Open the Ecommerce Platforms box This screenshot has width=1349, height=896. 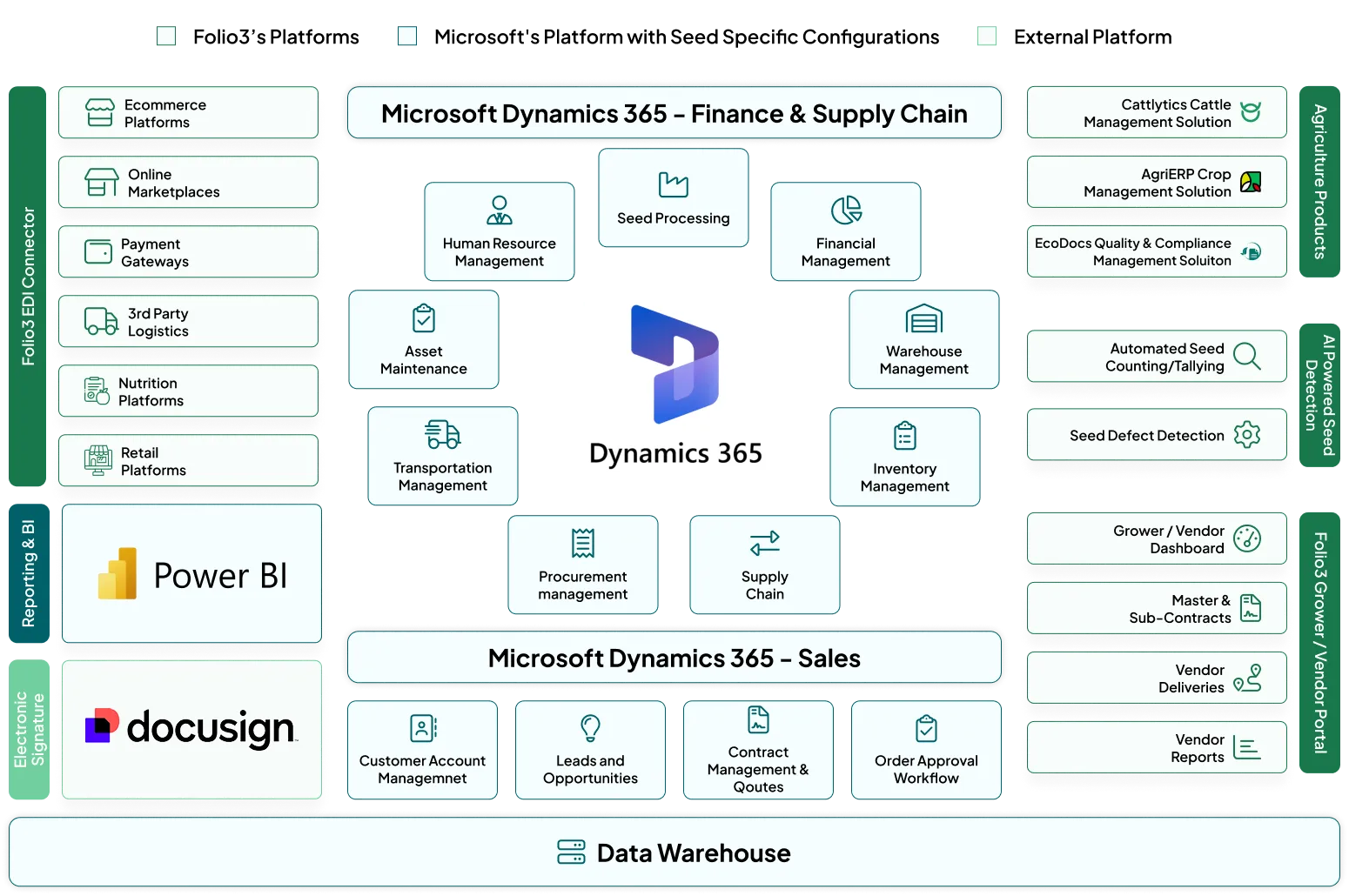(x=188, y=113)
